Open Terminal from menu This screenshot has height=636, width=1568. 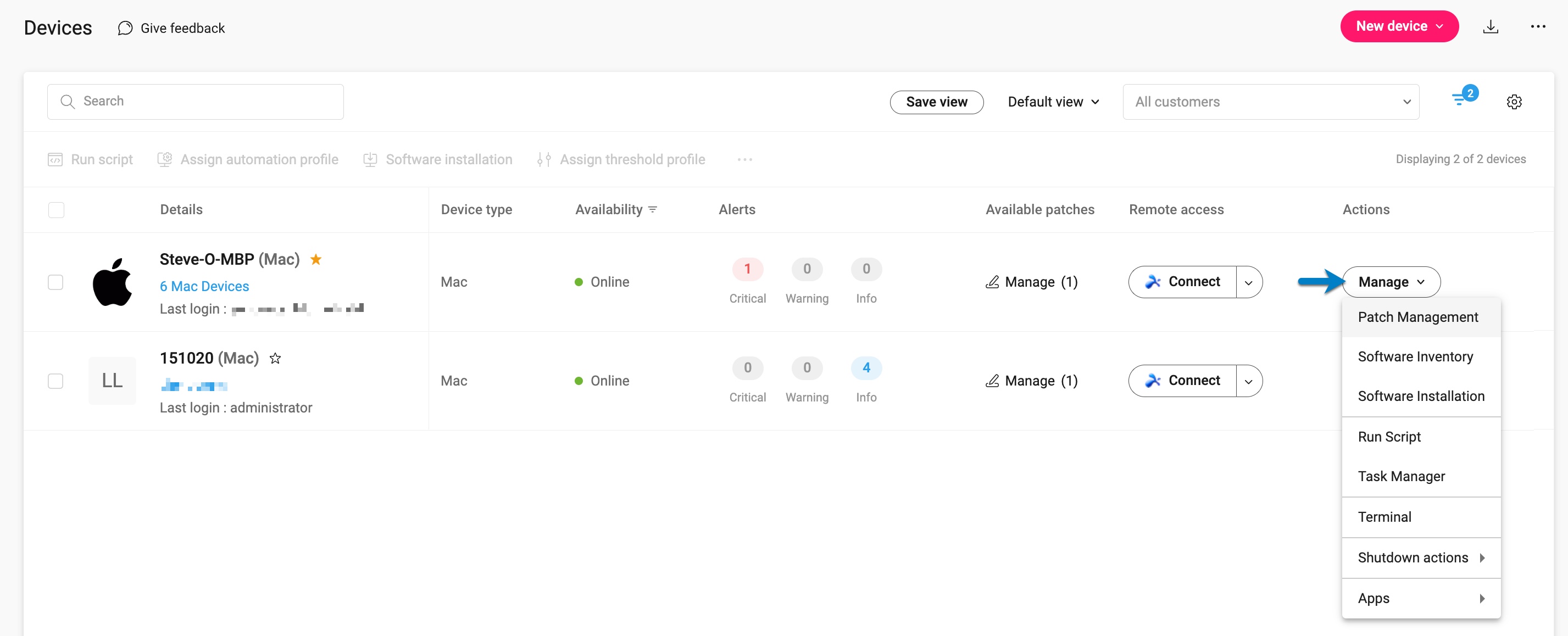tap(1420, 517)
